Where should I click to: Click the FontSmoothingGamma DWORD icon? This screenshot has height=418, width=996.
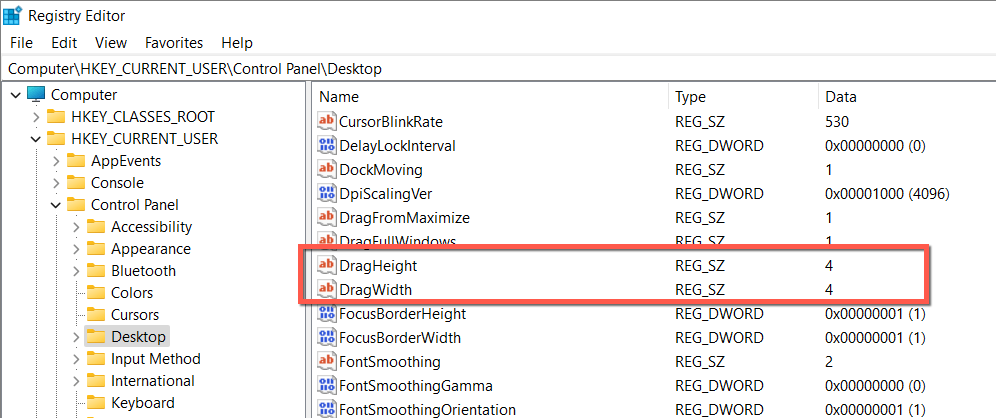[327, 386]
